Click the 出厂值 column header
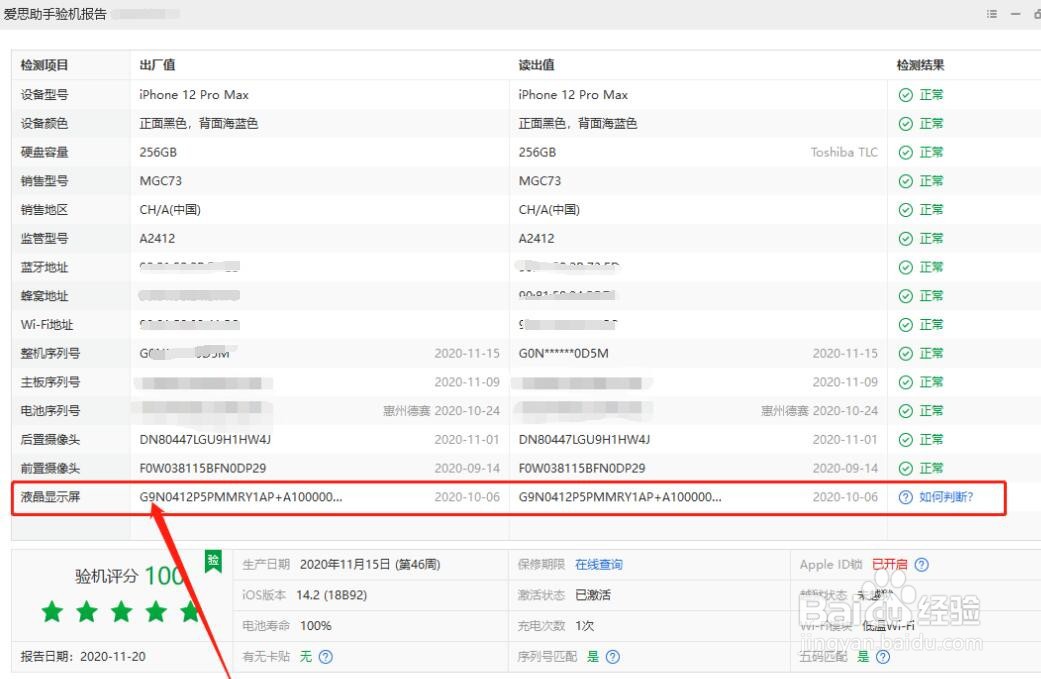 tap(157, 65)
